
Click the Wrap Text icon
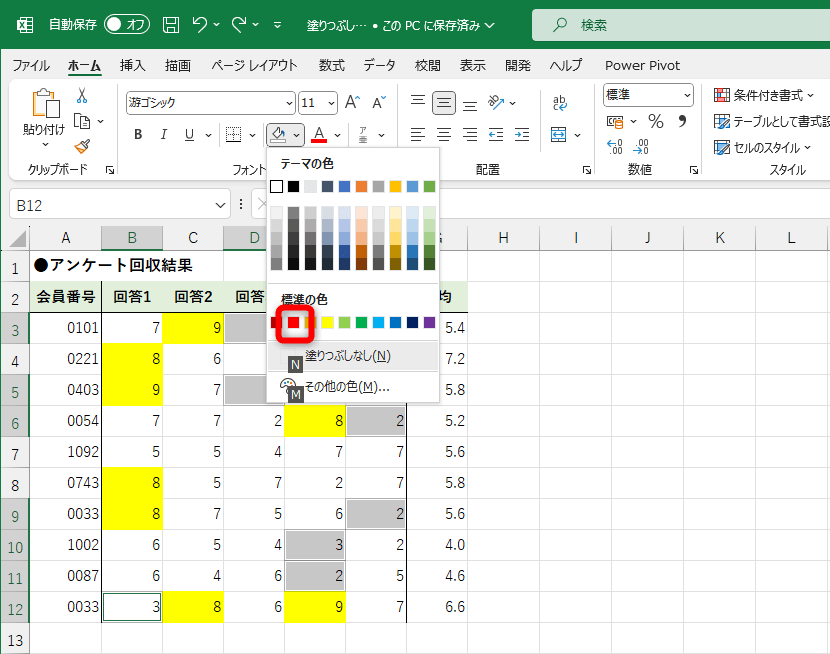[560, 102]
